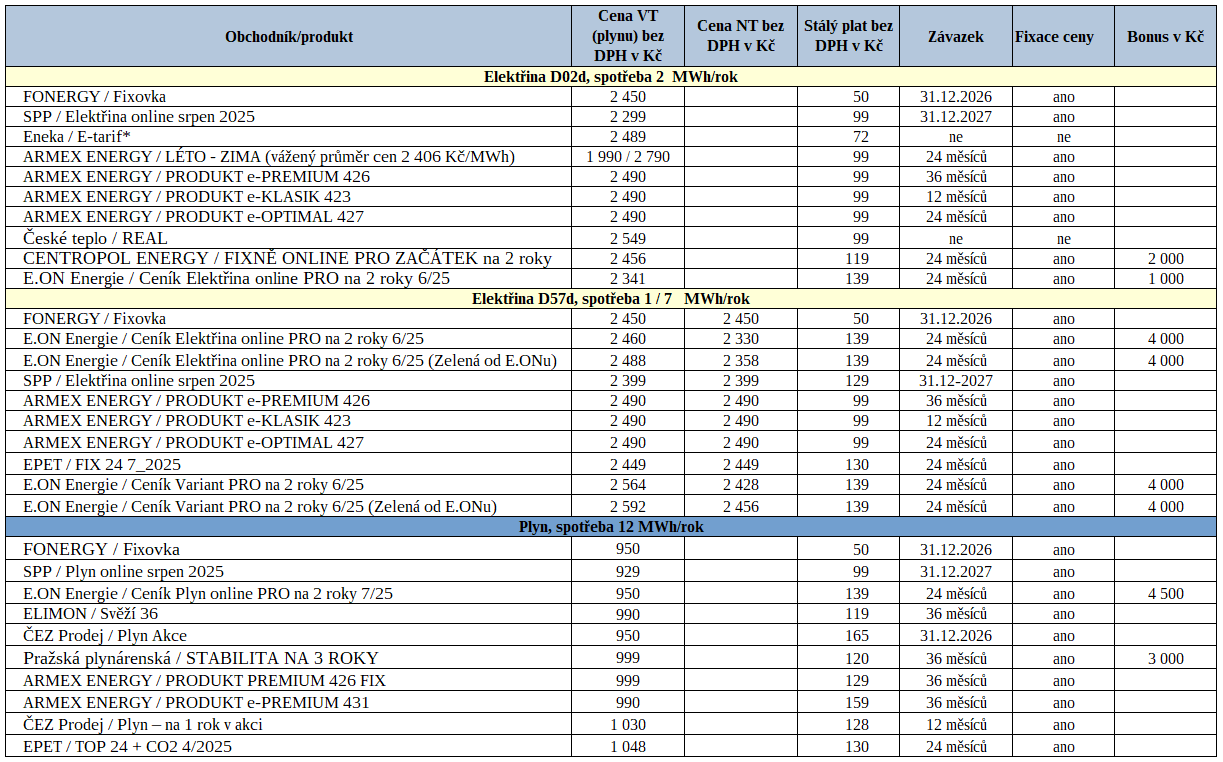The width and height of the screenshot is (1223, 762).
Task: Click the 'Eneka / E-tarif*' product name
Action: 79,136
